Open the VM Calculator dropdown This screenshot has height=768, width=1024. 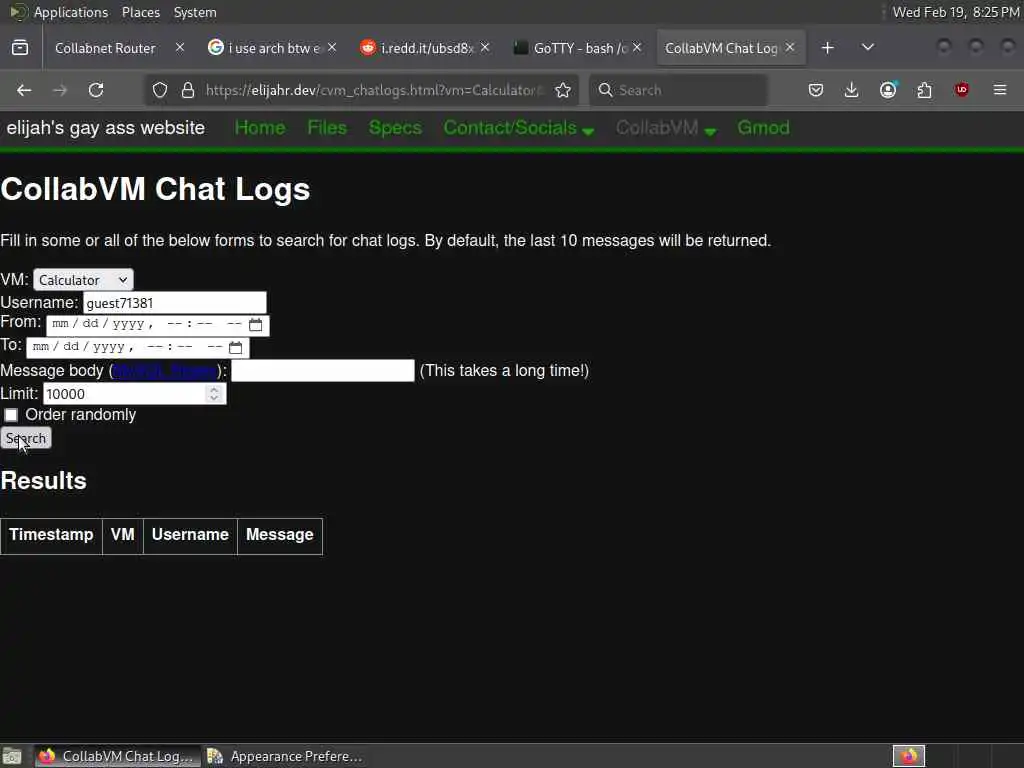[83, 280]
